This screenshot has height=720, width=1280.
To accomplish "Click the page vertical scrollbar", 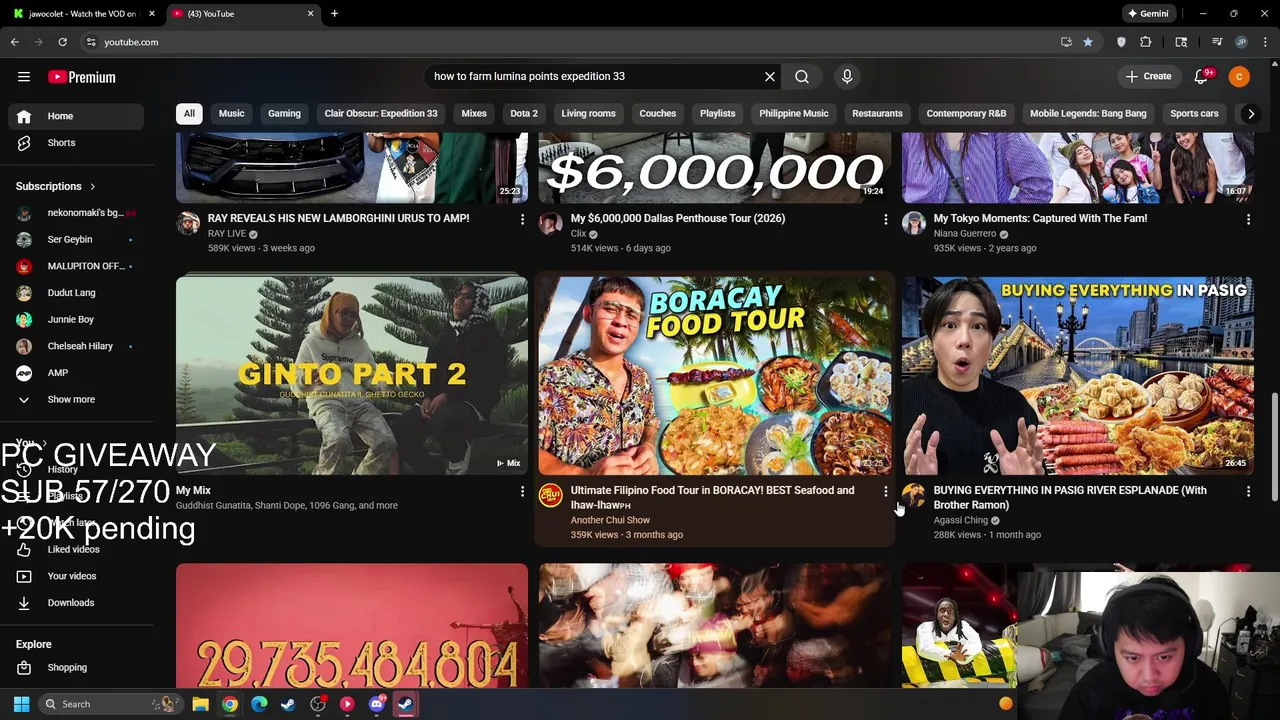I will pos(1274,445).
